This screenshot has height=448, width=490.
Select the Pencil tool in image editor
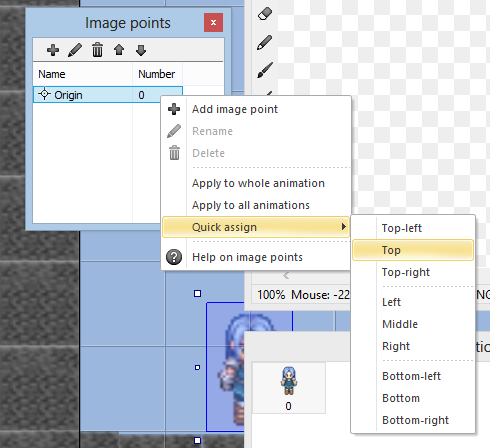point(265,42)
